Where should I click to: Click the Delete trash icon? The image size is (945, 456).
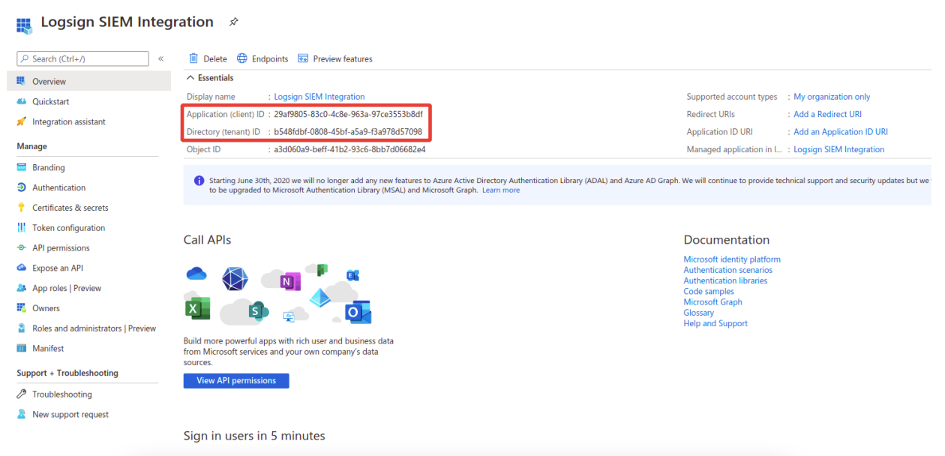click(x=193, y=58)
